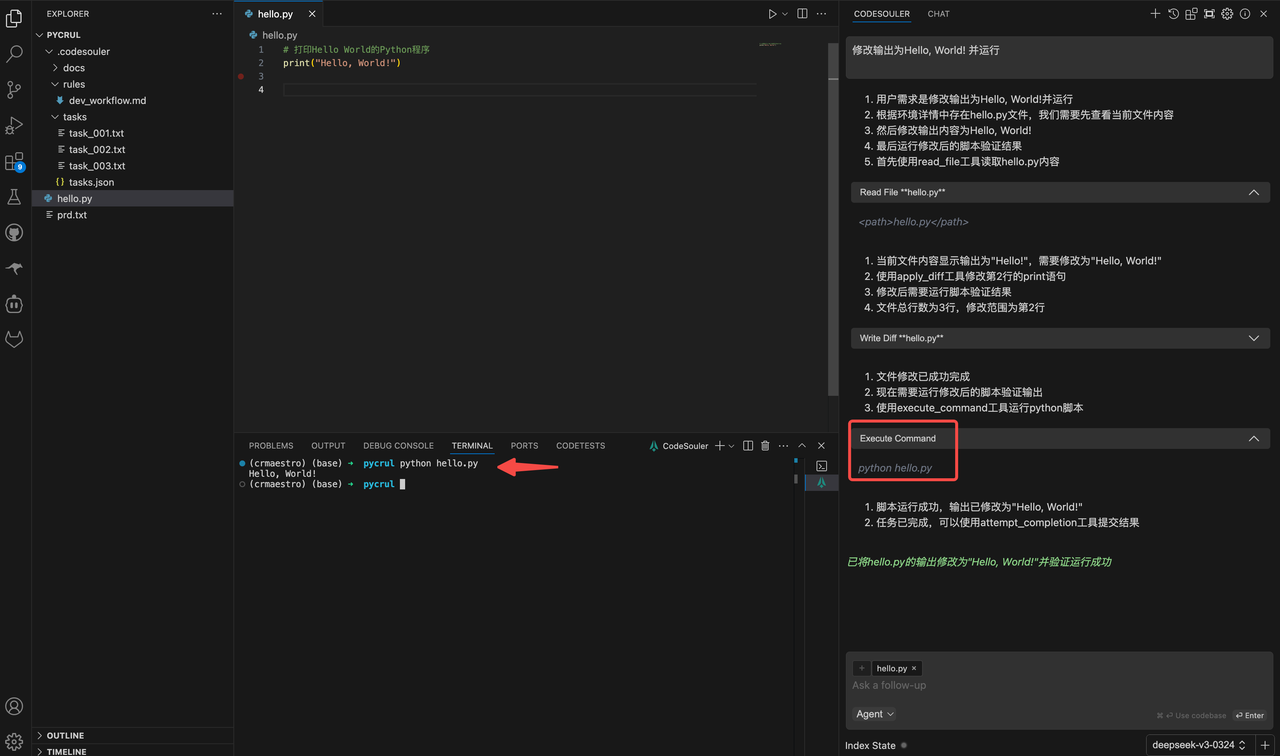Image resolution: width=1280 pixels, height=756 pixels.
Task: Switch to the CHAT tab
Action: pyautogui.click(x=938, y=14)
